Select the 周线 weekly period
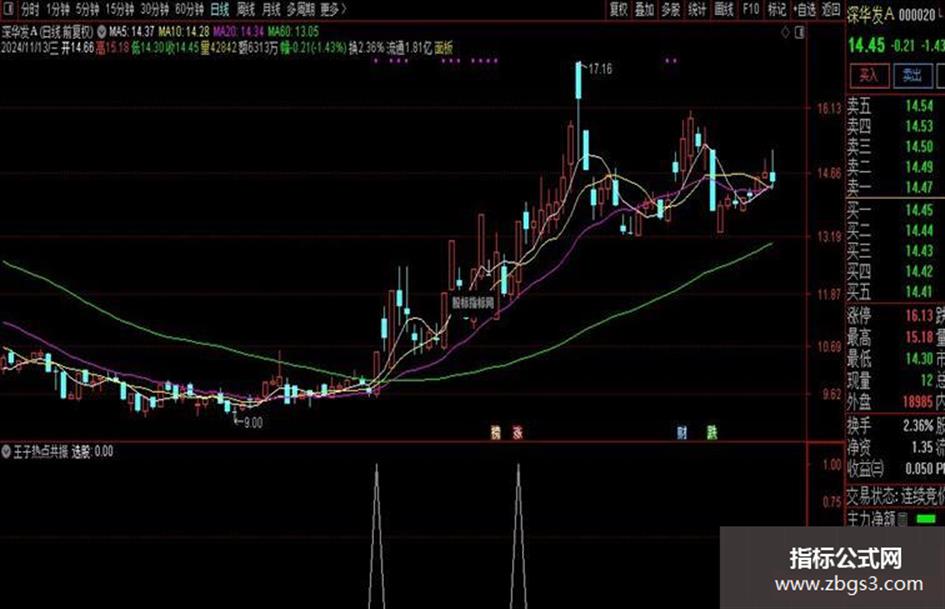Image resolution: width=945 pixels, height=609 pixels. pyautogui.click(x=246, y=10)
